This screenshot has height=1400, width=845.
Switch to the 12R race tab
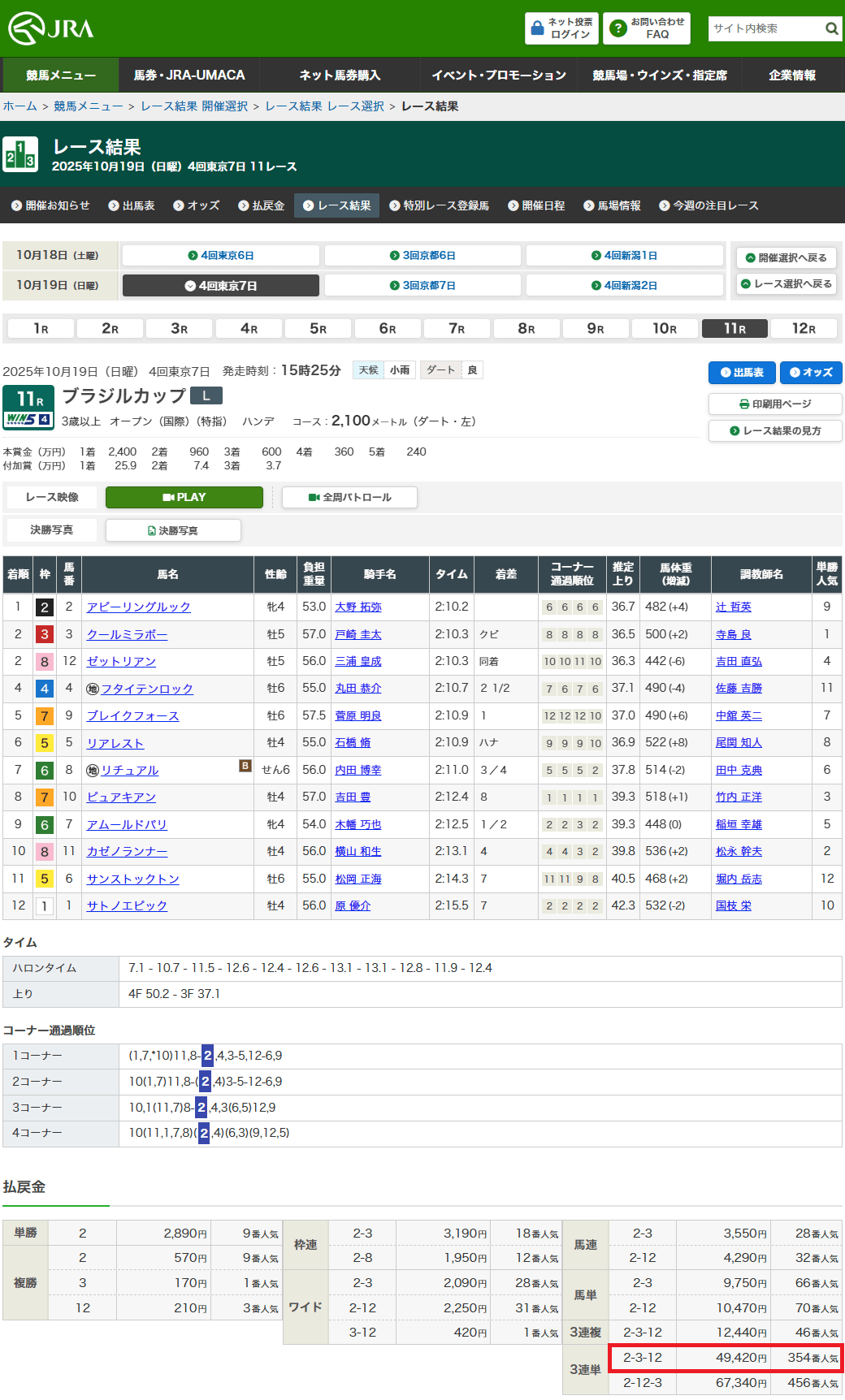click(803, 329)
